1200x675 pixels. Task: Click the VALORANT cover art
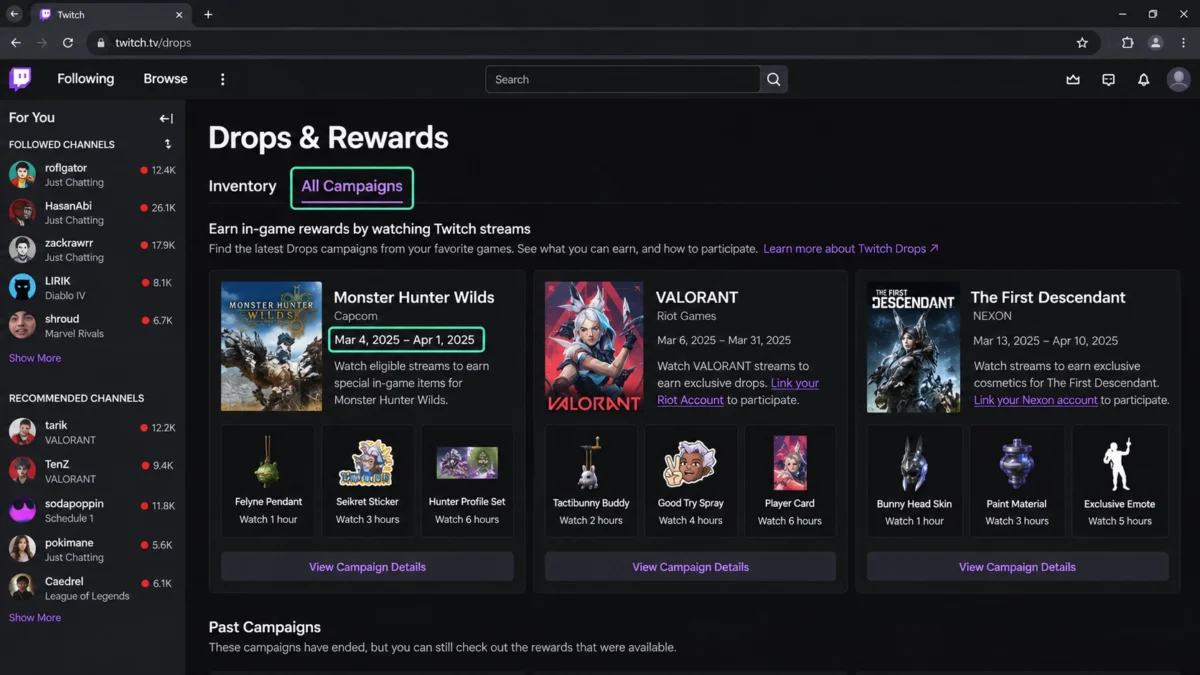click(x=594, y=346)
